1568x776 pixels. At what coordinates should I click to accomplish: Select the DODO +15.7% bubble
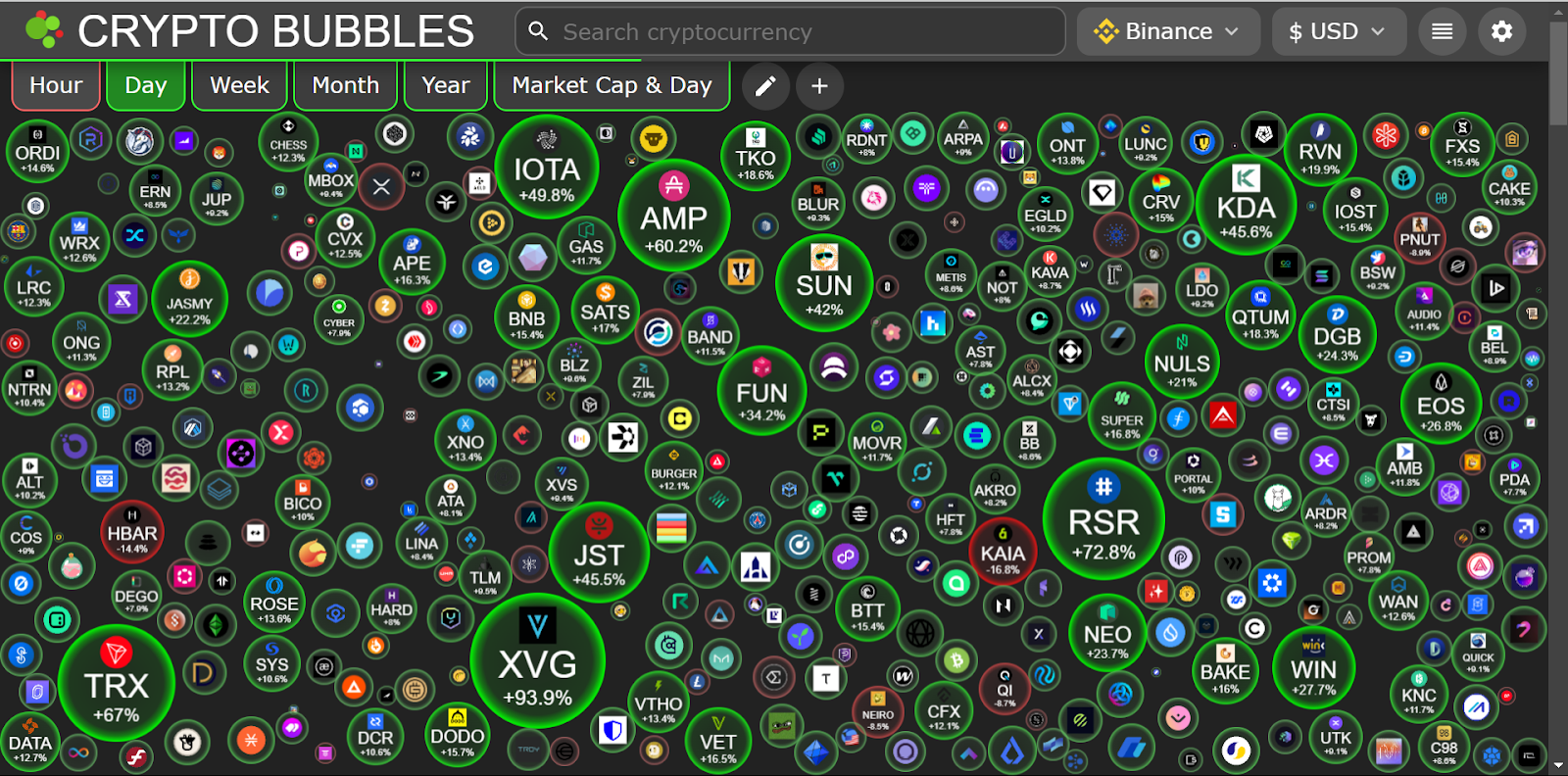pos(457,735)
